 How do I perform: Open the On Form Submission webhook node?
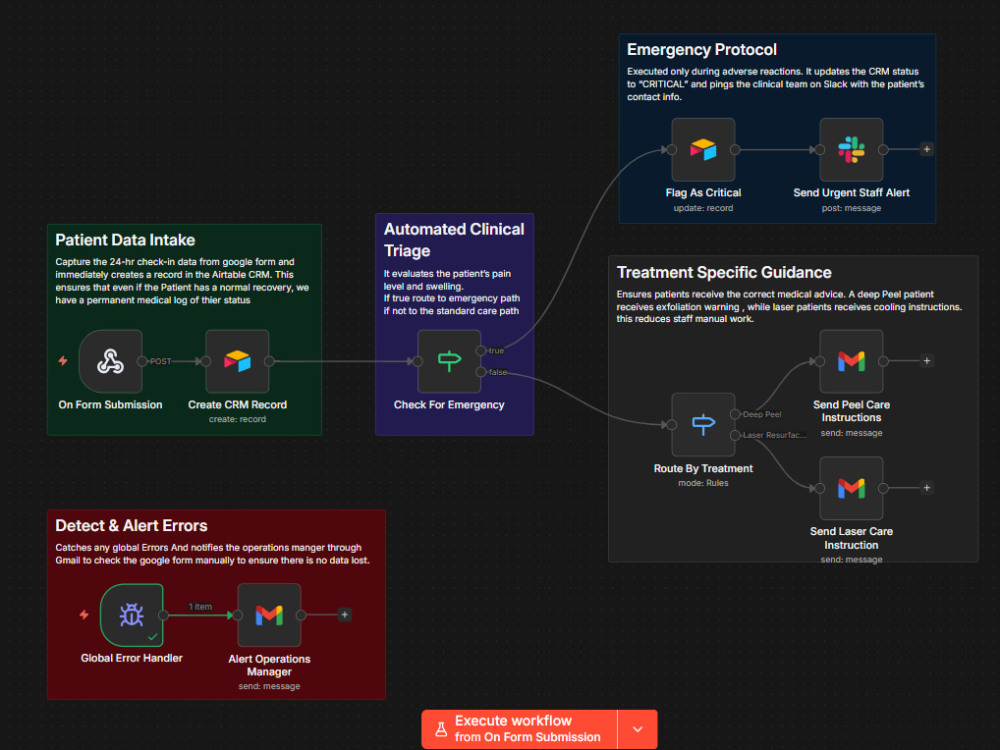click(x=110, y=361)
